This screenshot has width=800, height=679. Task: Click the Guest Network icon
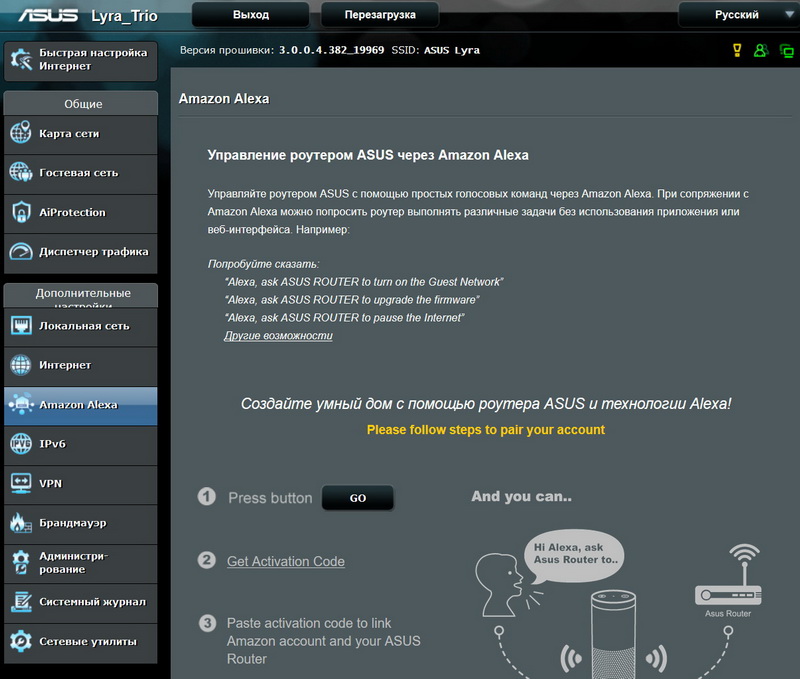(x=21, y=173)
